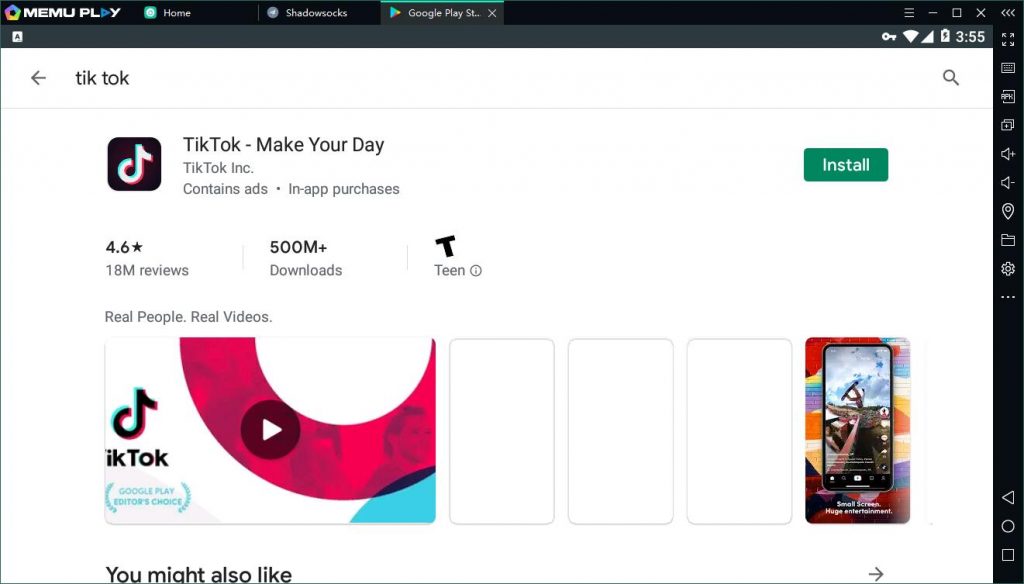Install TikTok with the green button
This screenshot has width=1024, height=584.
(x=845, y=165)
